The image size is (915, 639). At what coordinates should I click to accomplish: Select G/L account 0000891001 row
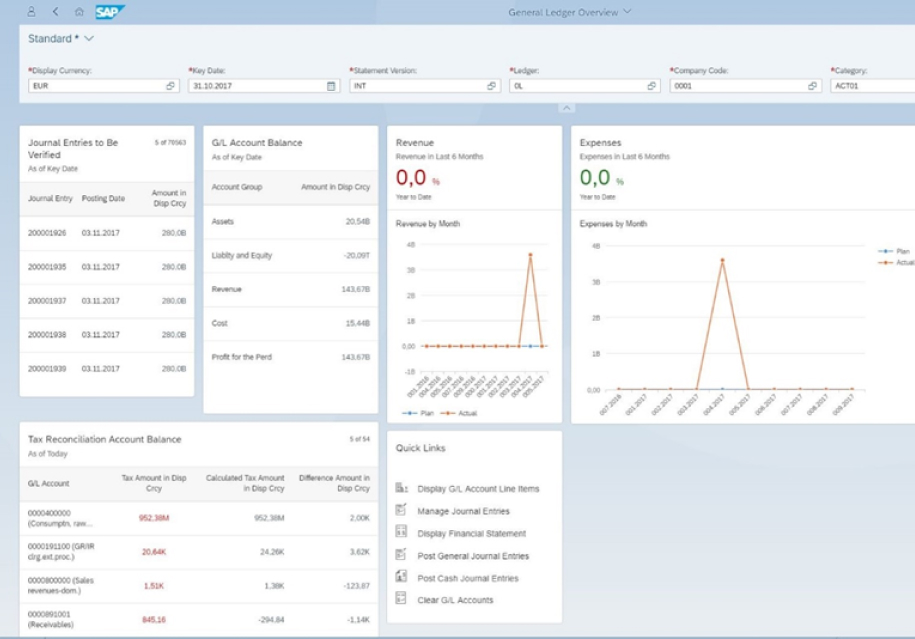coord(199,620)
